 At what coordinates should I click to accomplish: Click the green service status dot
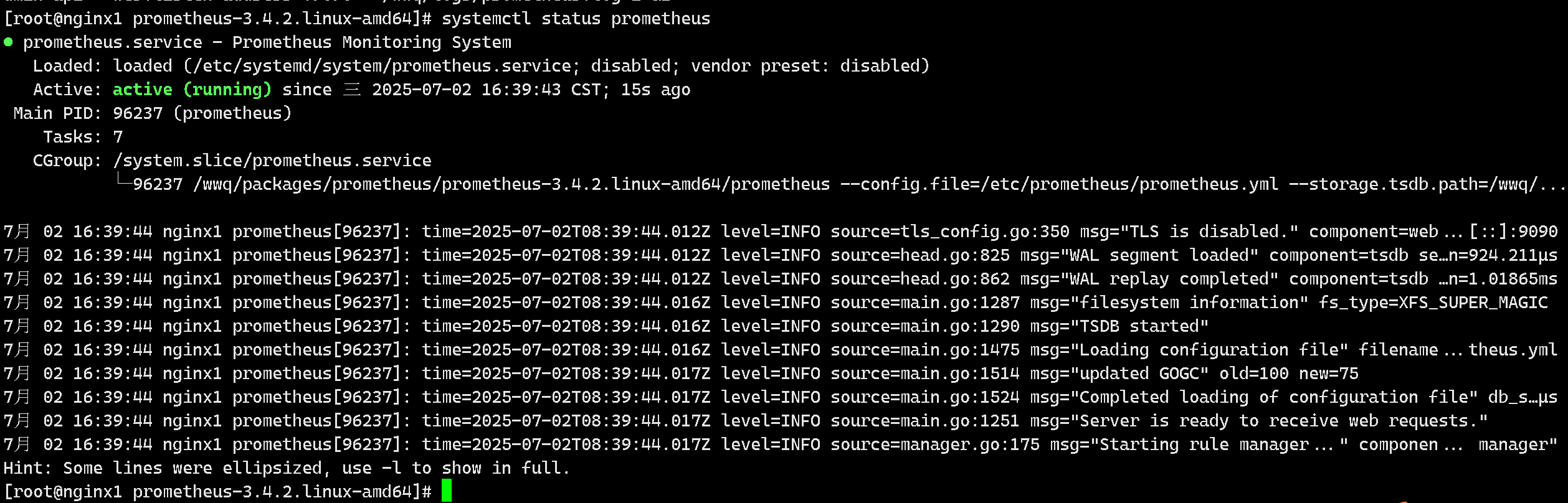click(x=8, y=42)
